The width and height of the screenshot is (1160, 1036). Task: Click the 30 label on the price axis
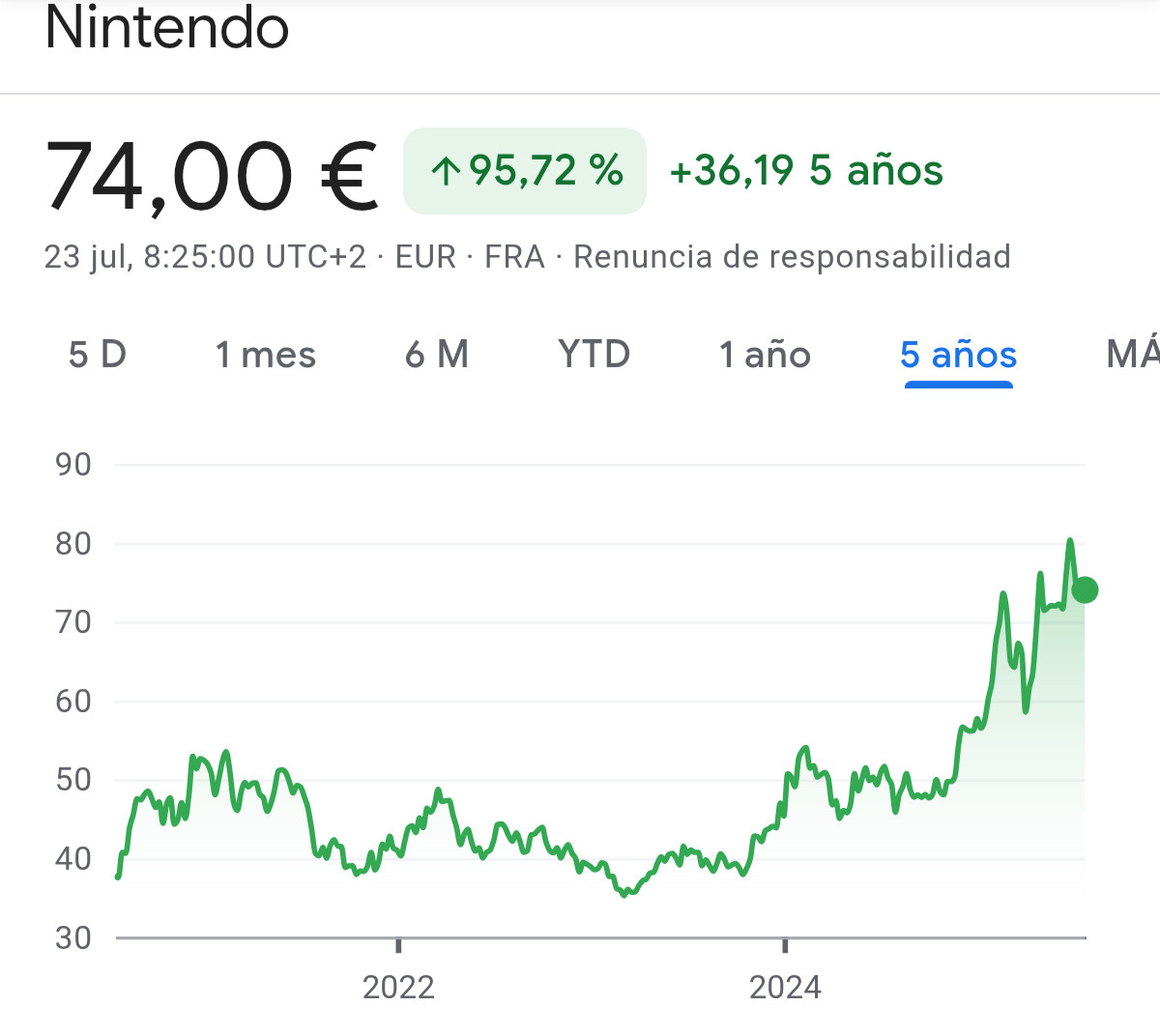[x=73, y=937]
